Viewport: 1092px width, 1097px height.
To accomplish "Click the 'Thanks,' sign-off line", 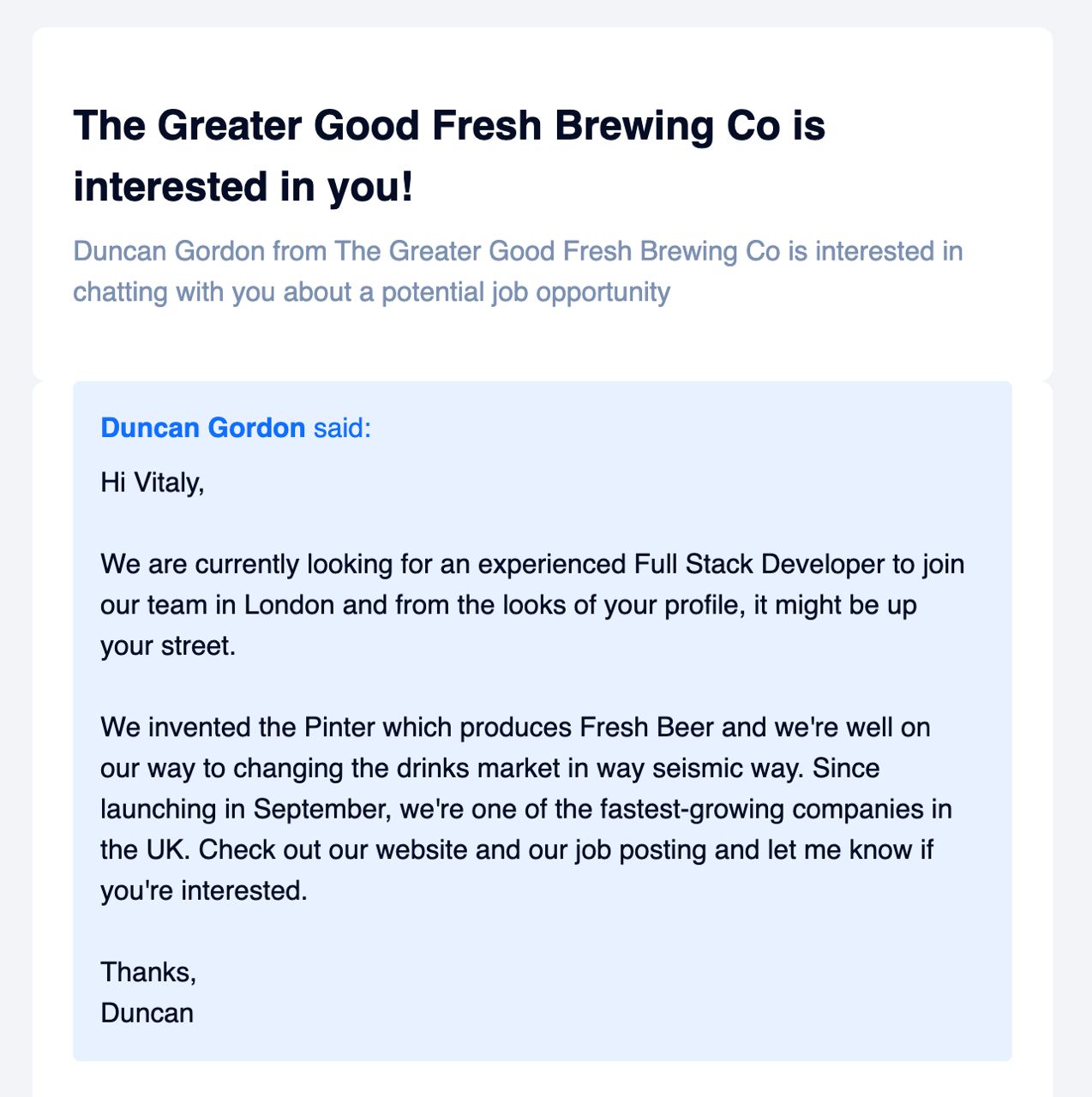I will (148, 972).
